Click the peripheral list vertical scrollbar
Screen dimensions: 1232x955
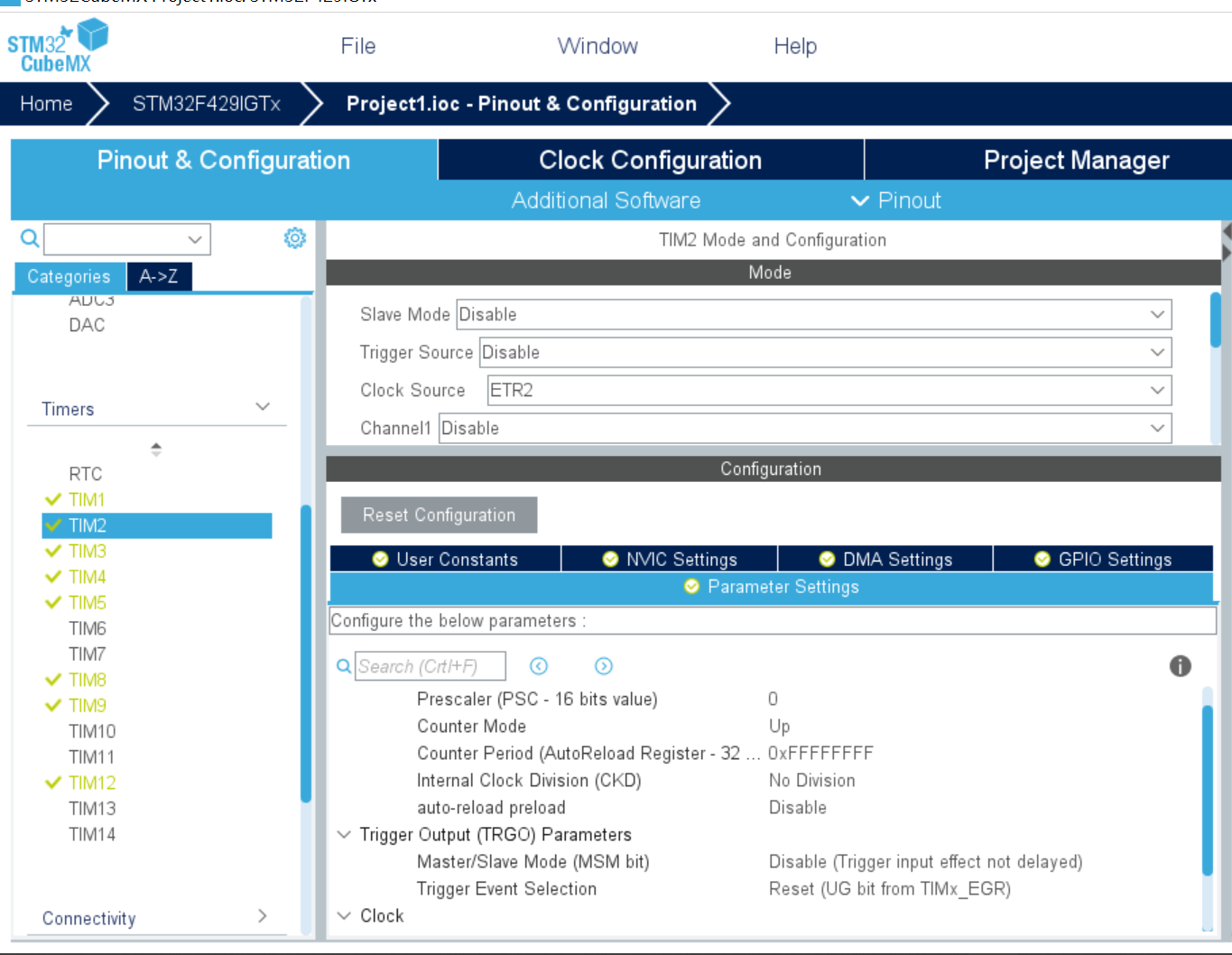(306, 654)
